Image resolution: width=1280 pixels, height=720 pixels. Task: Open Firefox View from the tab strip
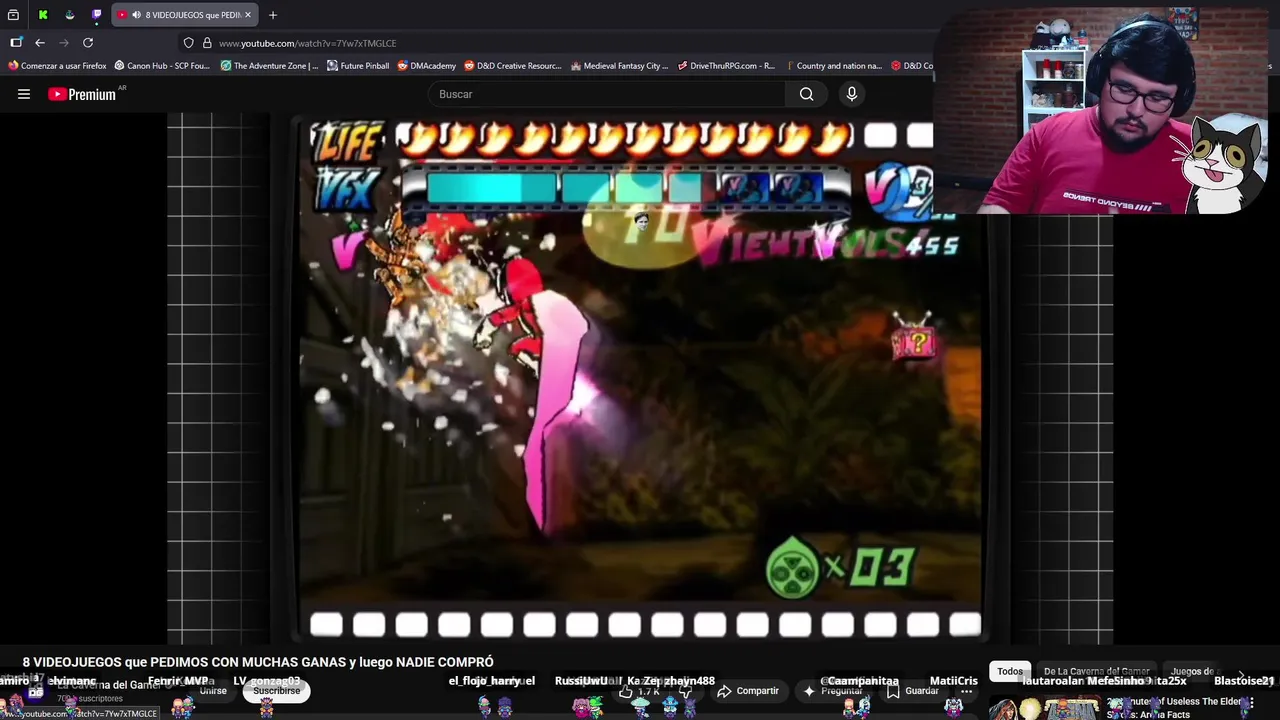click(x=13, y=15)
